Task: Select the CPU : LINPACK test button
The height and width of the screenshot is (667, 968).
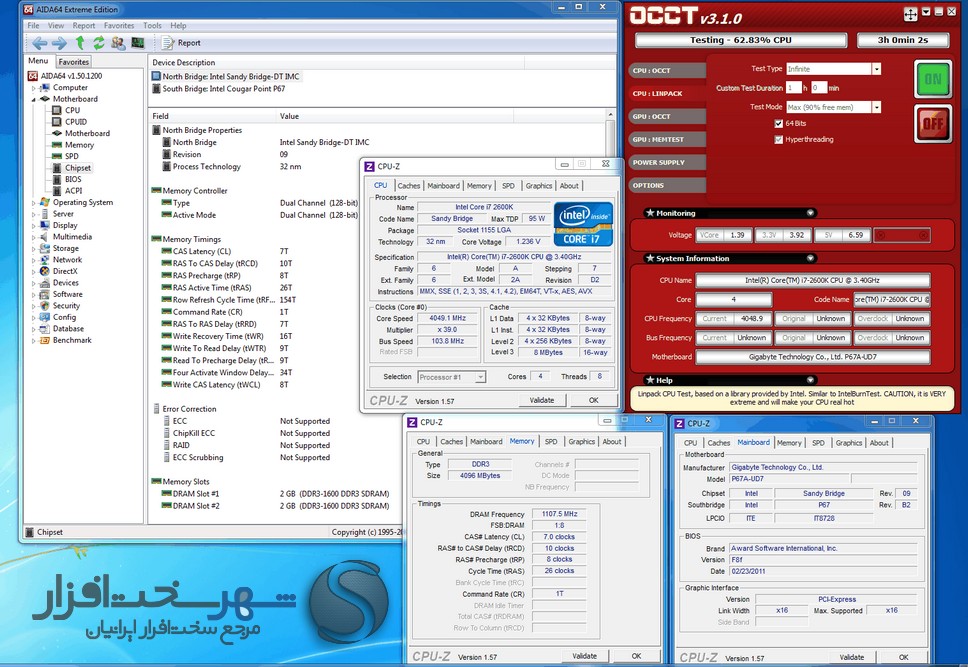Action: point(667,93)
